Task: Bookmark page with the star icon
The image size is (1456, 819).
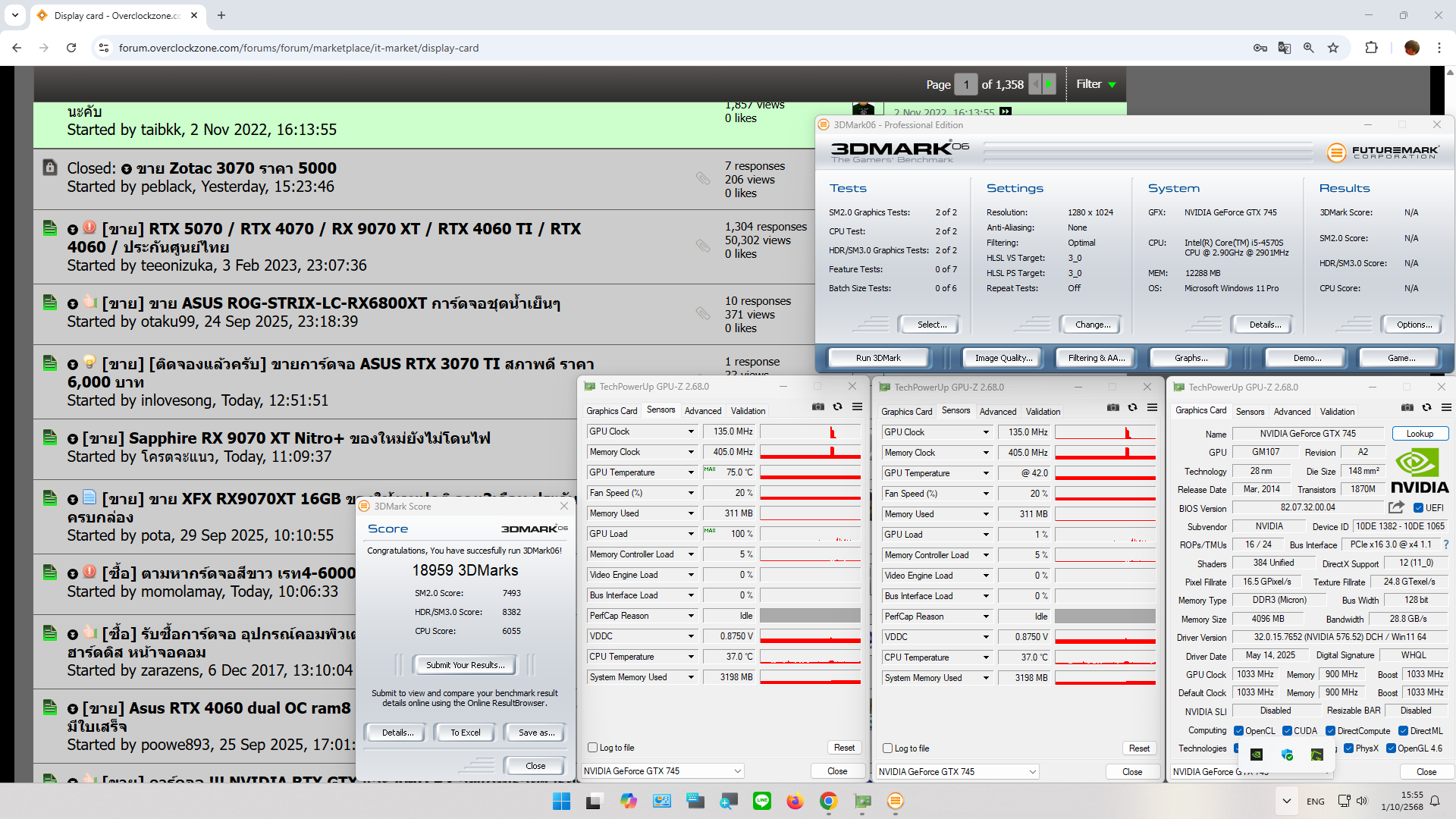Action: [1333, 48]
